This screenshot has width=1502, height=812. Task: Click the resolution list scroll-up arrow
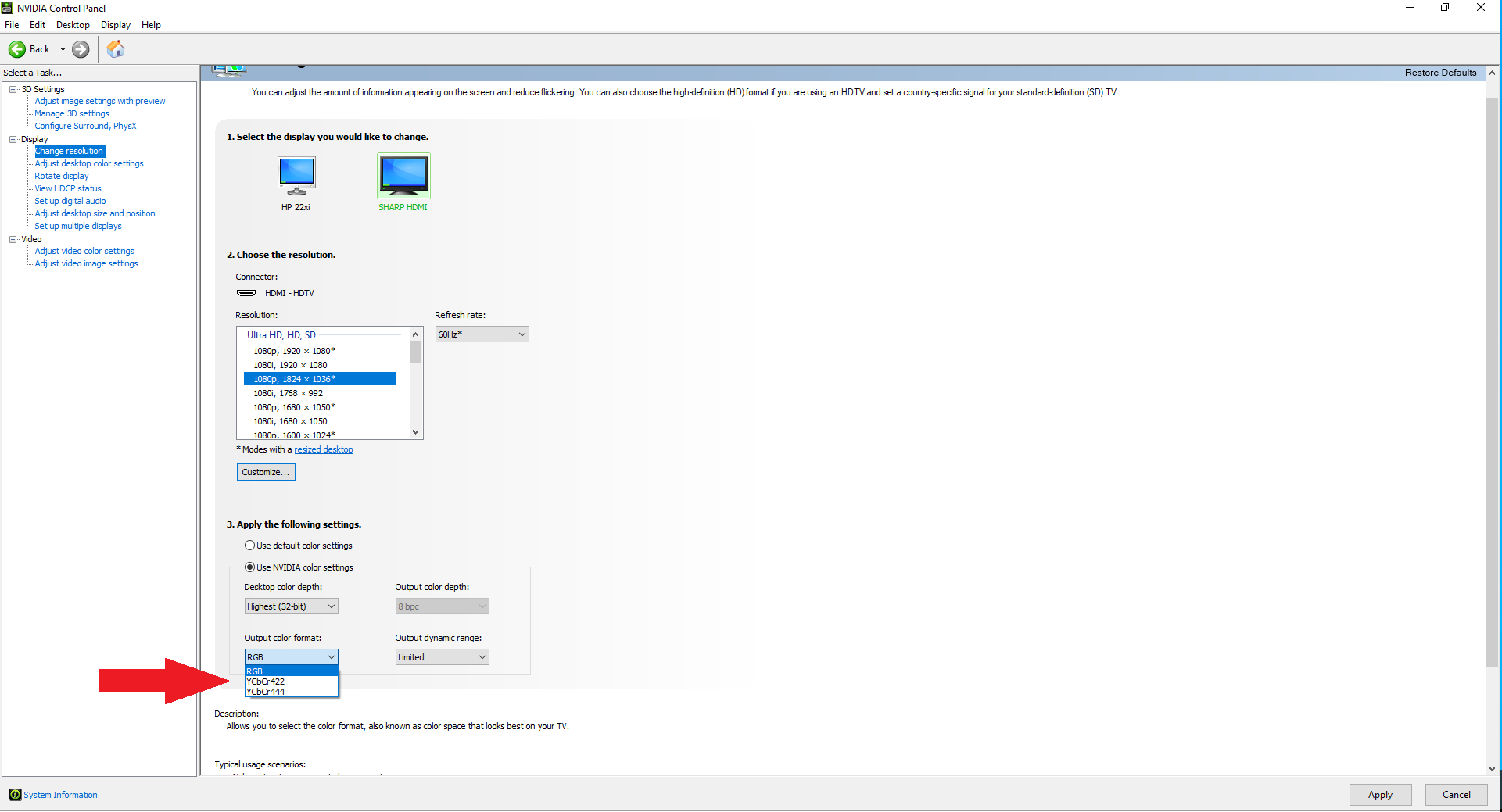click(x=416, y=334)
